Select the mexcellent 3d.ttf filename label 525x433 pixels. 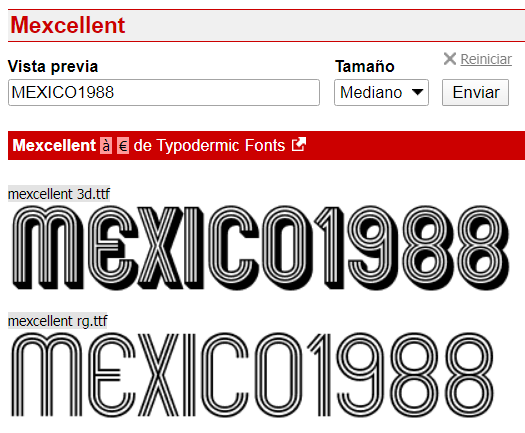[59, 194]
